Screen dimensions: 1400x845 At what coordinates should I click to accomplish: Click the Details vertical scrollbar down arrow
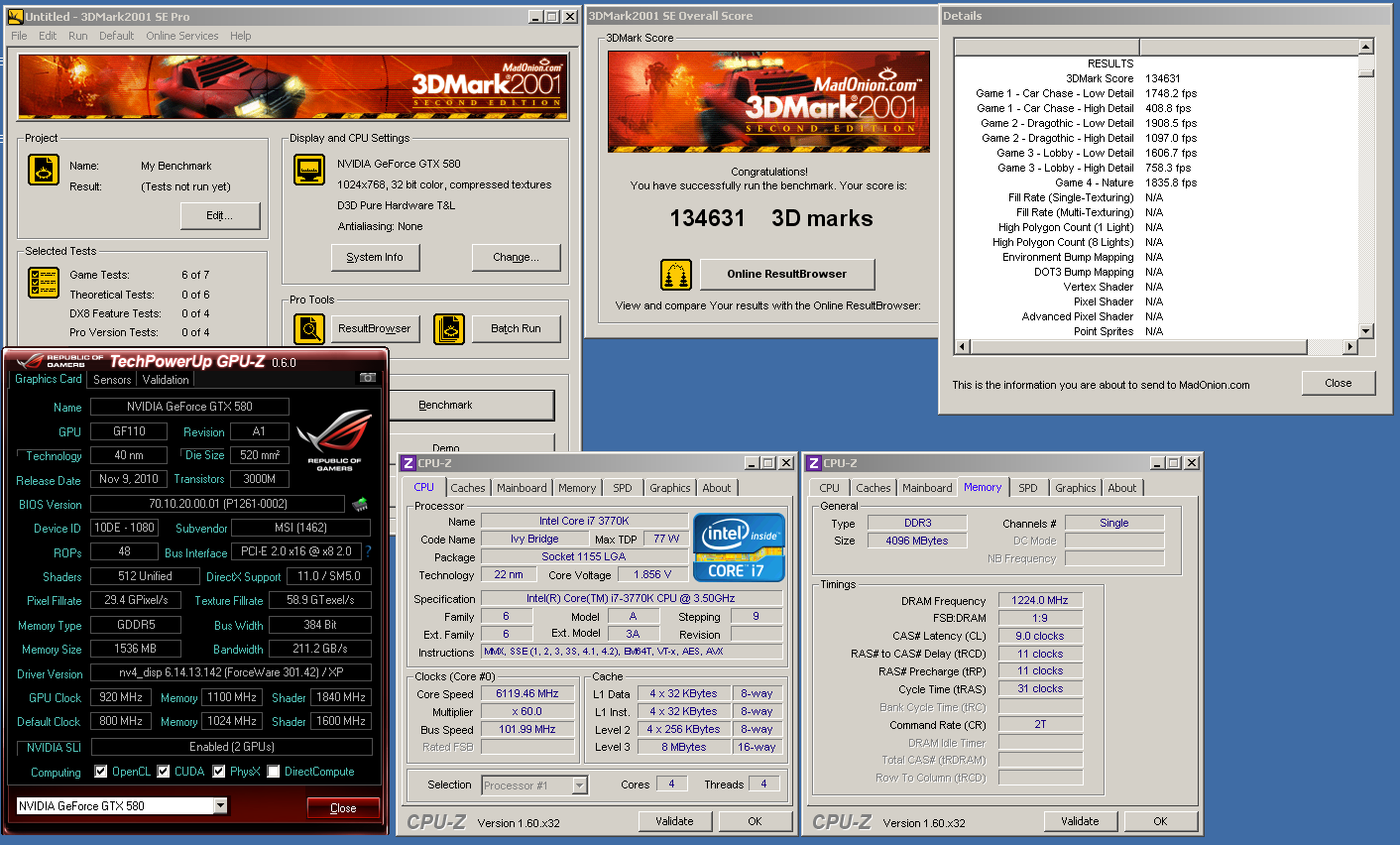1365,331
